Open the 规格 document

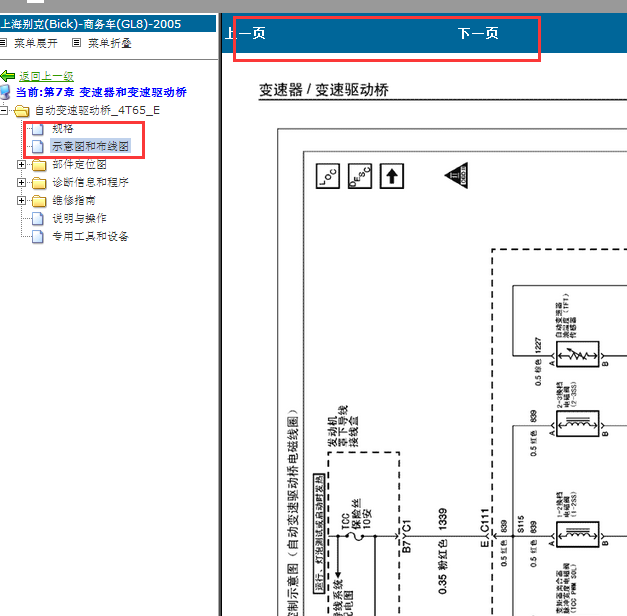63,129
